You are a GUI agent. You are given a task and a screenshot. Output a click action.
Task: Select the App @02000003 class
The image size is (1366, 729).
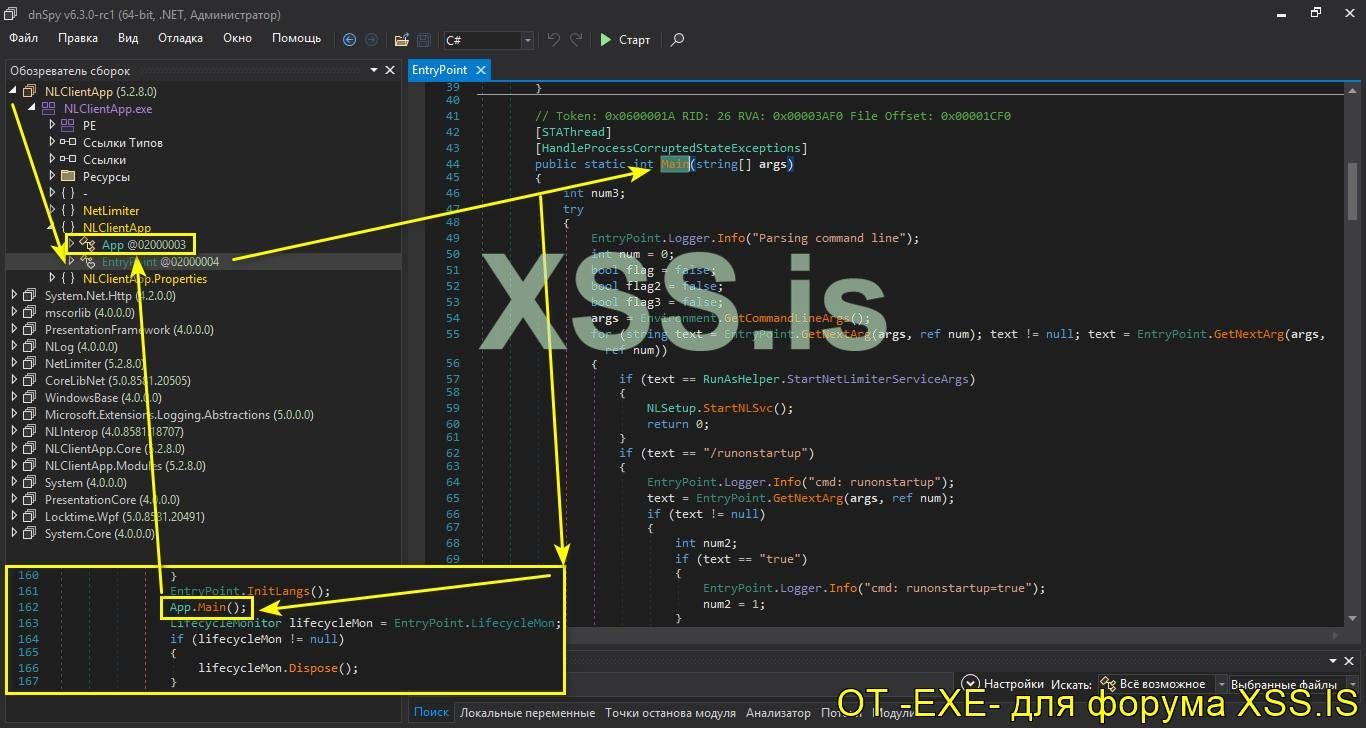144,244
